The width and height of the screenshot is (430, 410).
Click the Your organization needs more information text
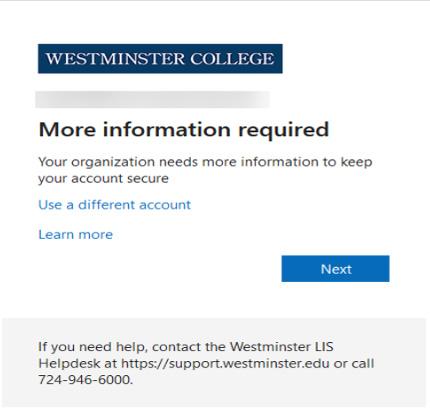(x=205, y=162)
